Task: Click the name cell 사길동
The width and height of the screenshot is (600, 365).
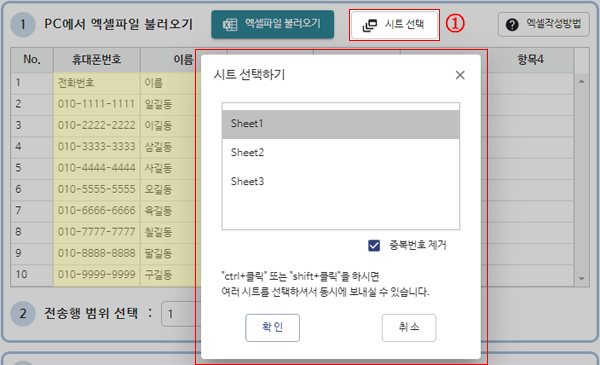Action: pyautogui.click(x=171, y=168)
